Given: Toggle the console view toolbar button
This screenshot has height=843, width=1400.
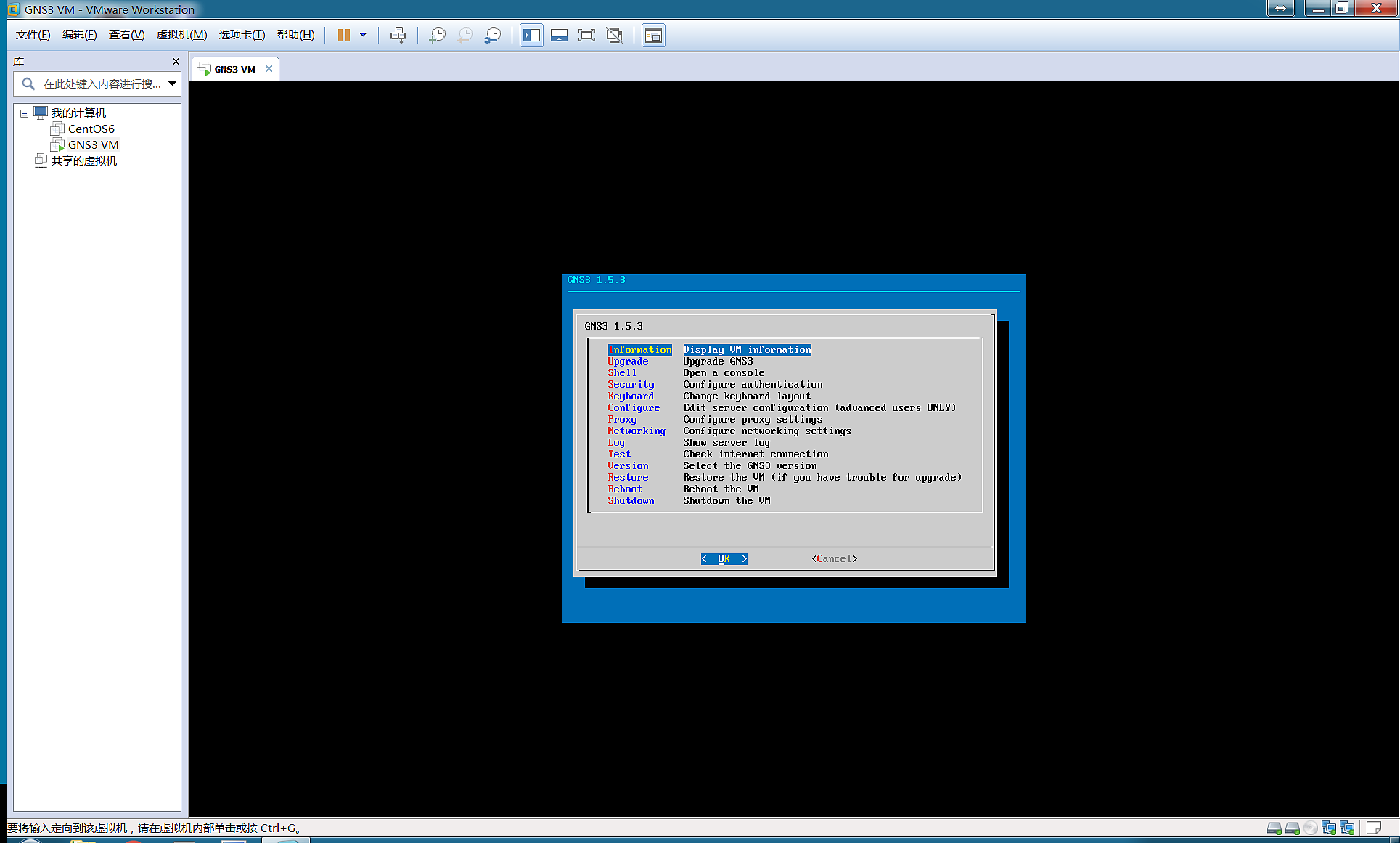Looking at the screenshot, I should coord(653,35).
